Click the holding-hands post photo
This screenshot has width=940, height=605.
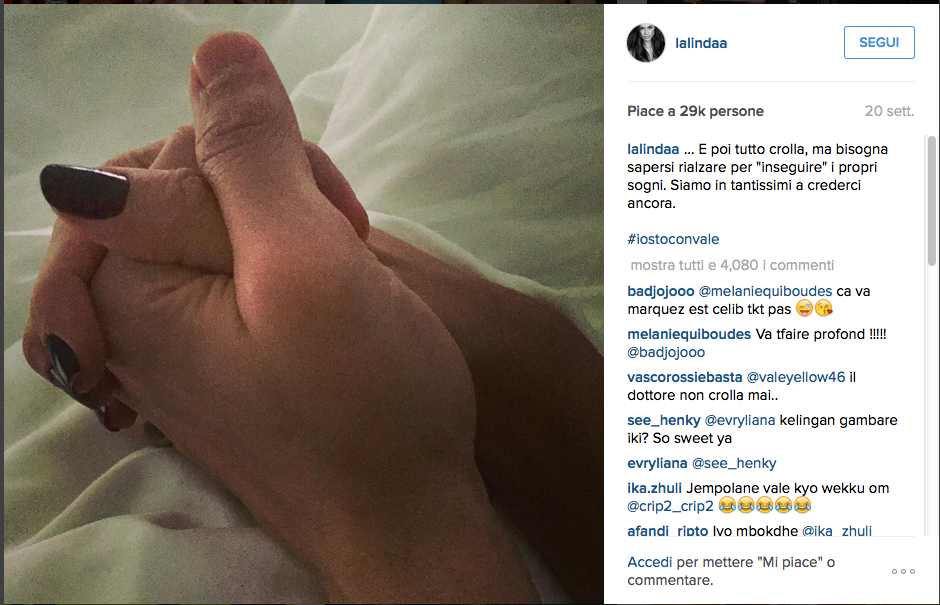304,304
